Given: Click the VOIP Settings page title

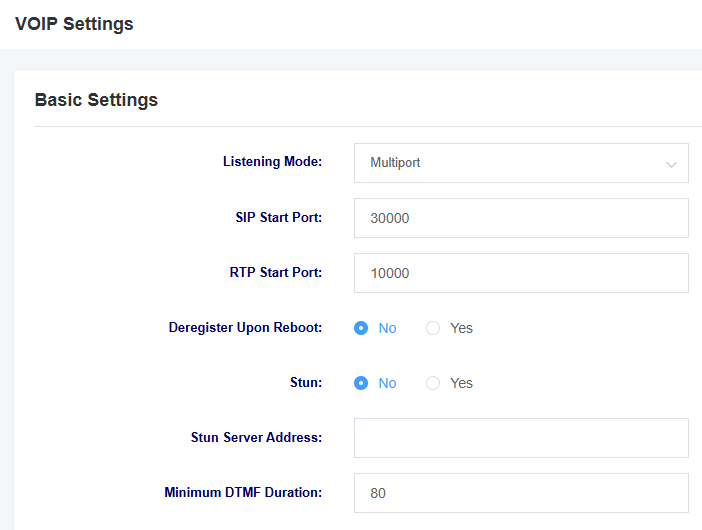Looking at the screenshot, I should click(74, 24).
